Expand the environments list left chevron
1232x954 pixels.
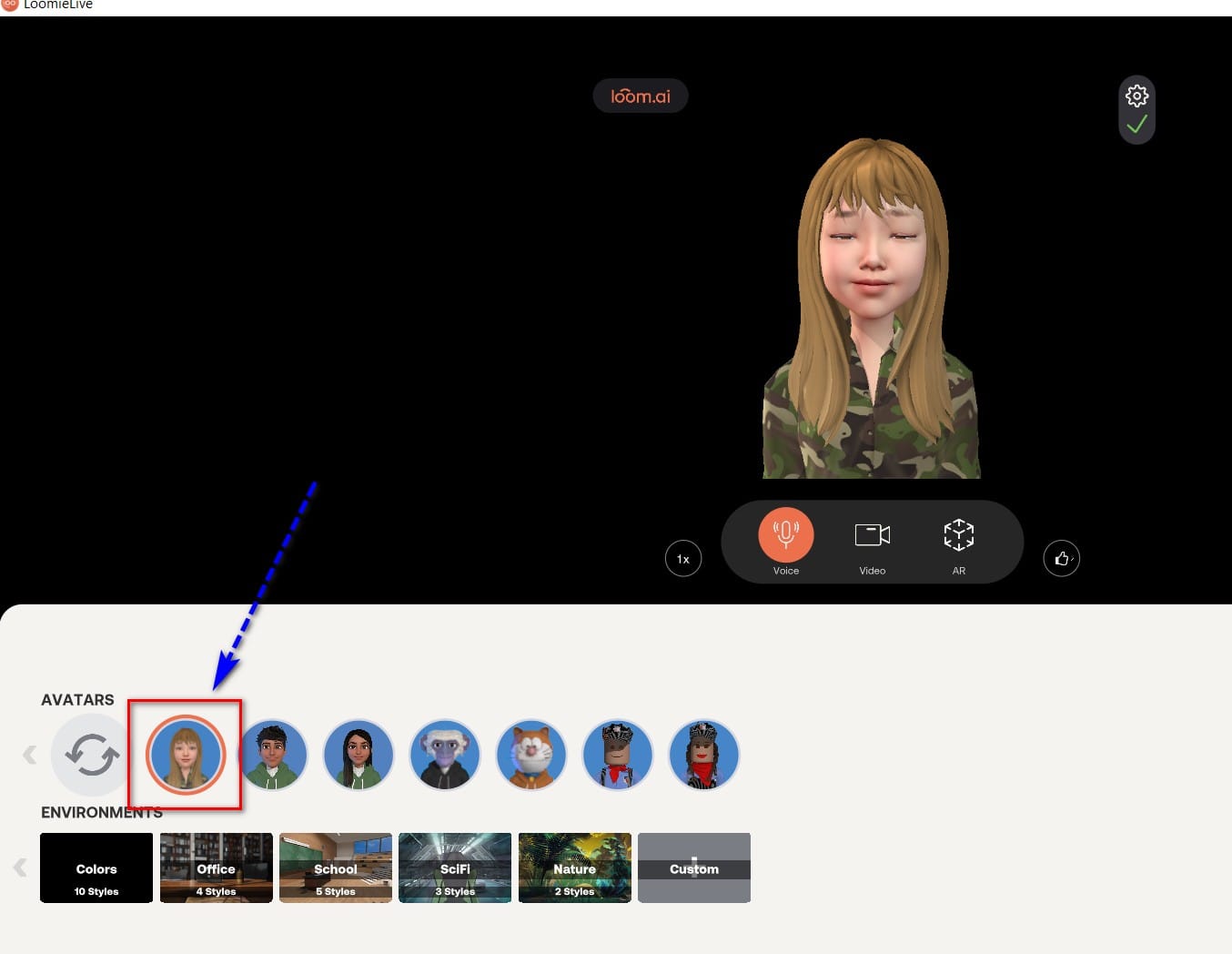20,868
